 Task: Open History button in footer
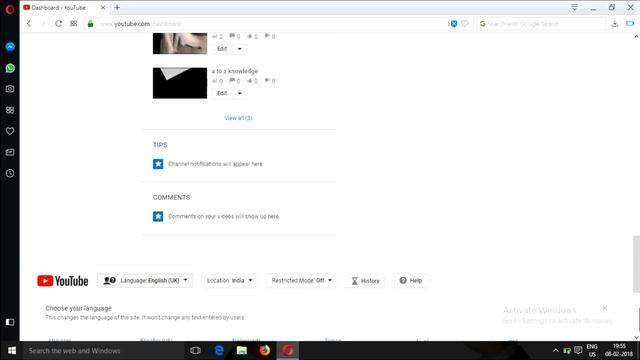pos(365,281)
